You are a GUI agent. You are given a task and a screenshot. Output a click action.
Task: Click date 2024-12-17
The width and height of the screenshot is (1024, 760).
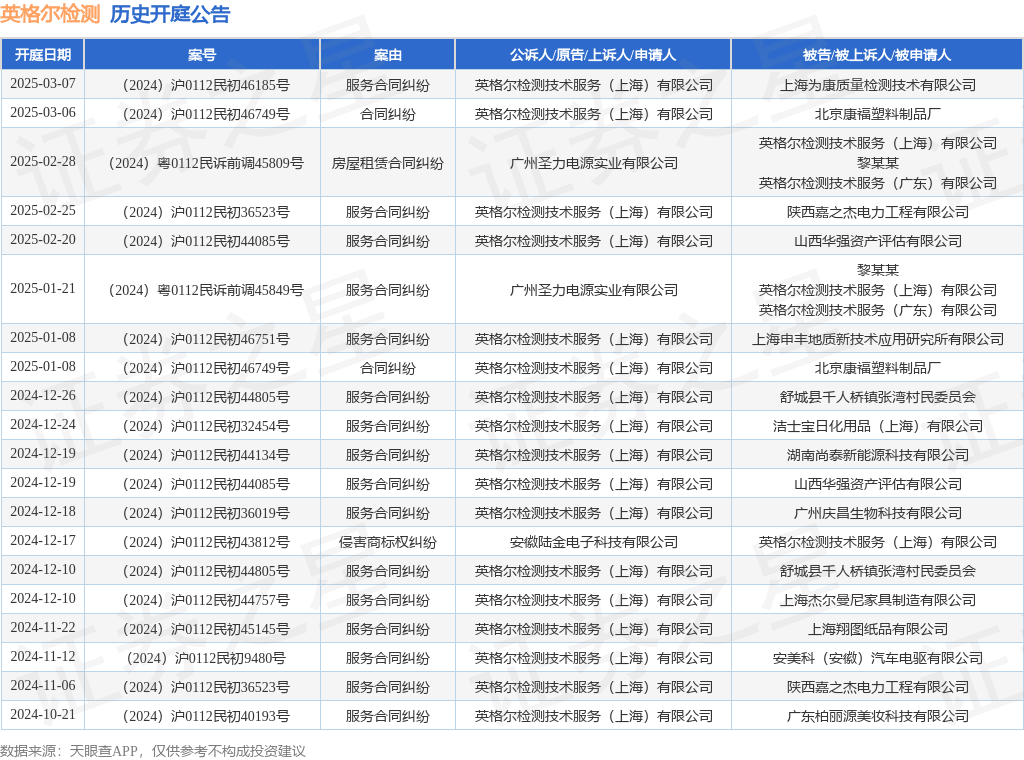43,541
